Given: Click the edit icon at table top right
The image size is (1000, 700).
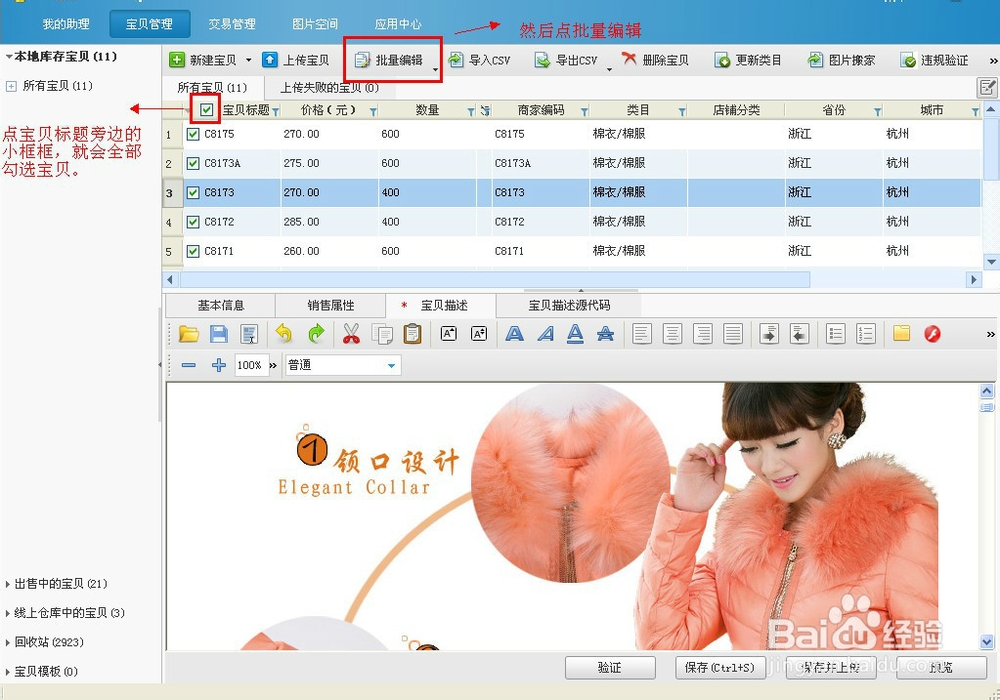Looking at the screenshot, I should click(x=987, y=87).
